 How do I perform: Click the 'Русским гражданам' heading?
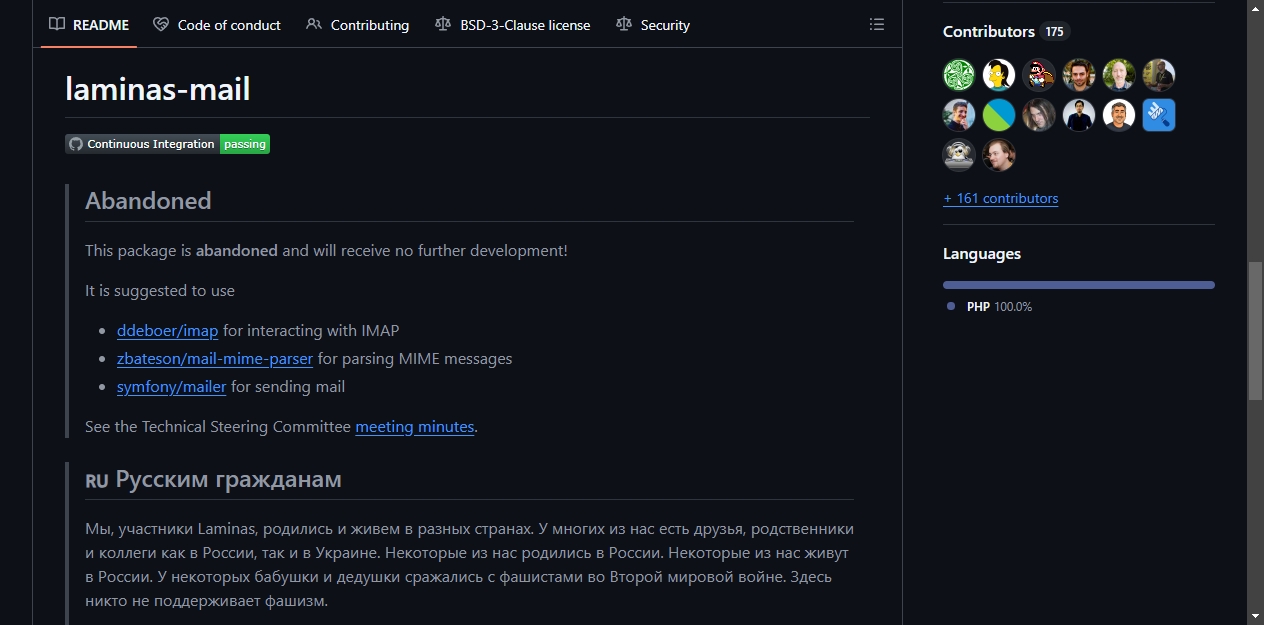213,479
